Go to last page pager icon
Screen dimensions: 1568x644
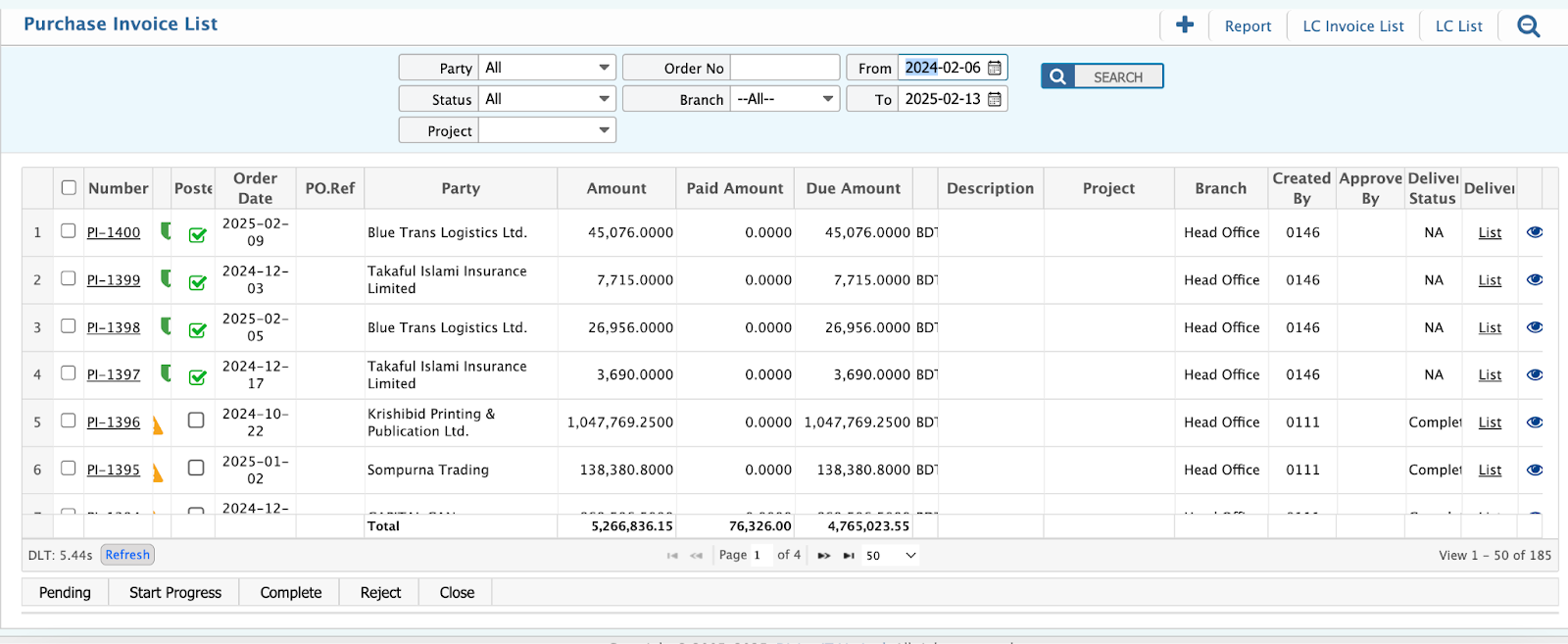tap(849, 556)
